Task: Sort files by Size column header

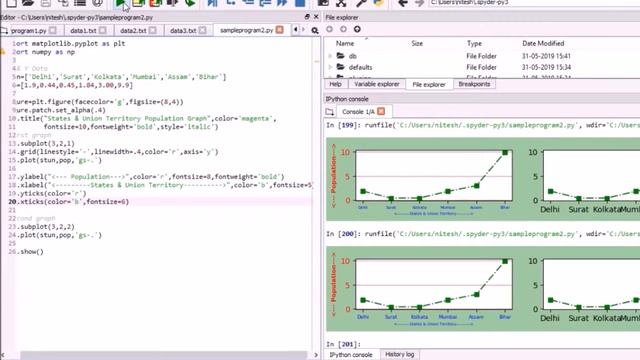Action: click(417, 43)
